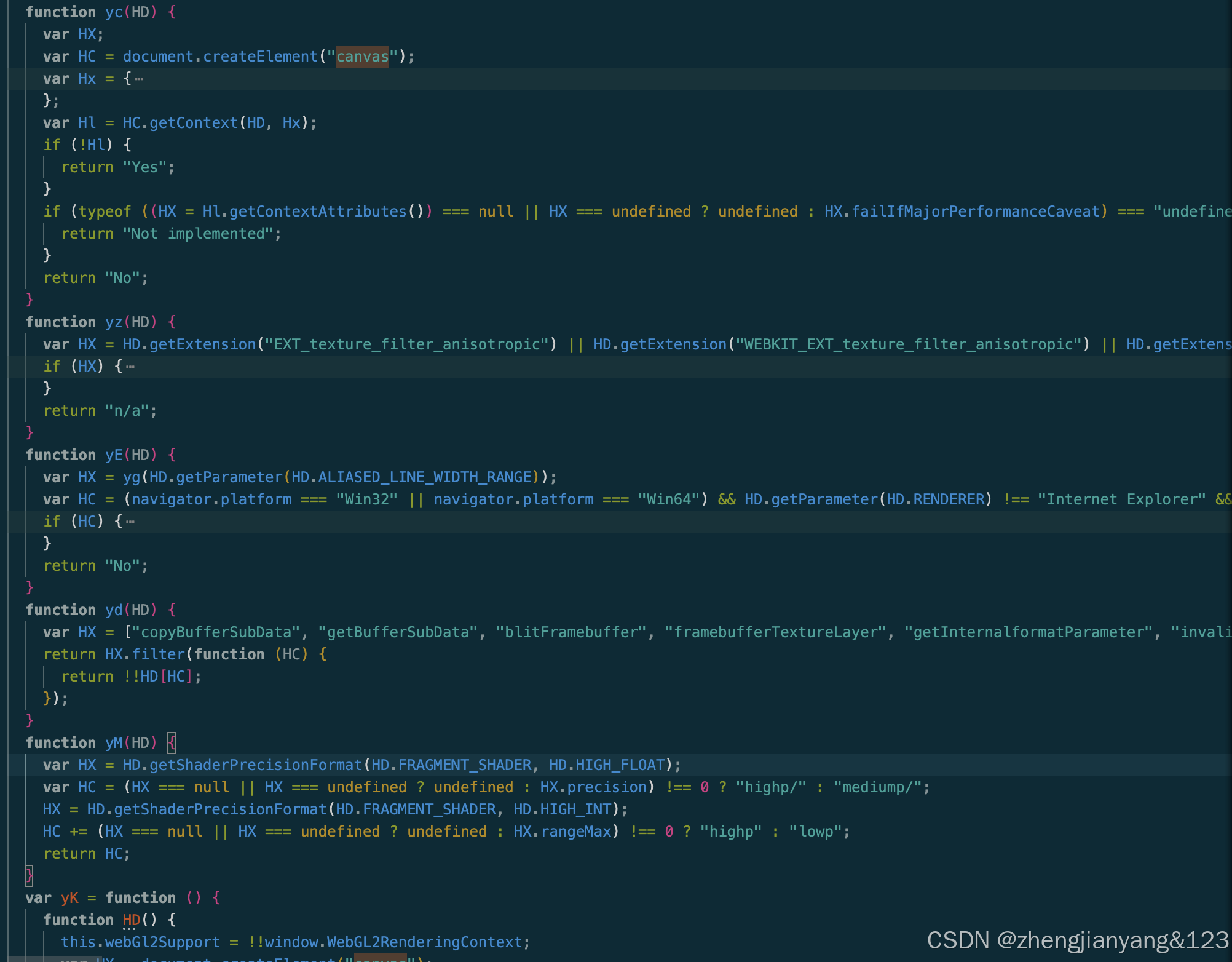Click the failIfMajorPerformanceCaveat property
This screenshot has width=1232, height=962.
point(976,212)
